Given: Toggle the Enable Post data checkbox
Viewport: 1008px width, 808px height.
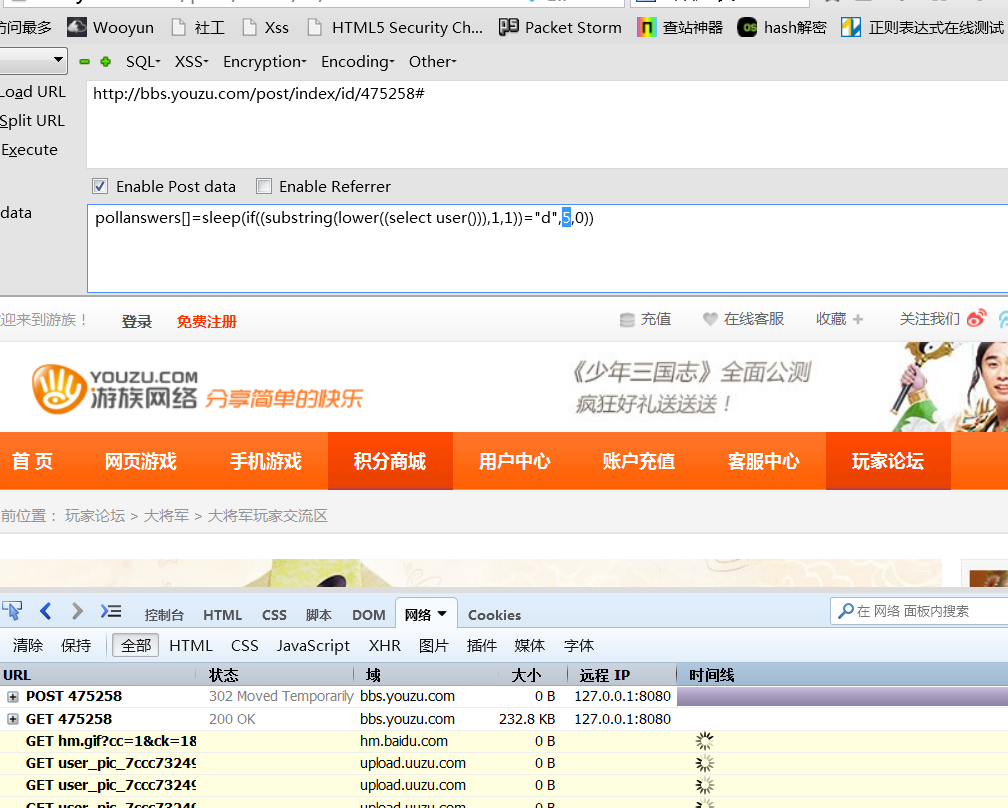Looking at the screenshot, I should click(x=100, y=186).
